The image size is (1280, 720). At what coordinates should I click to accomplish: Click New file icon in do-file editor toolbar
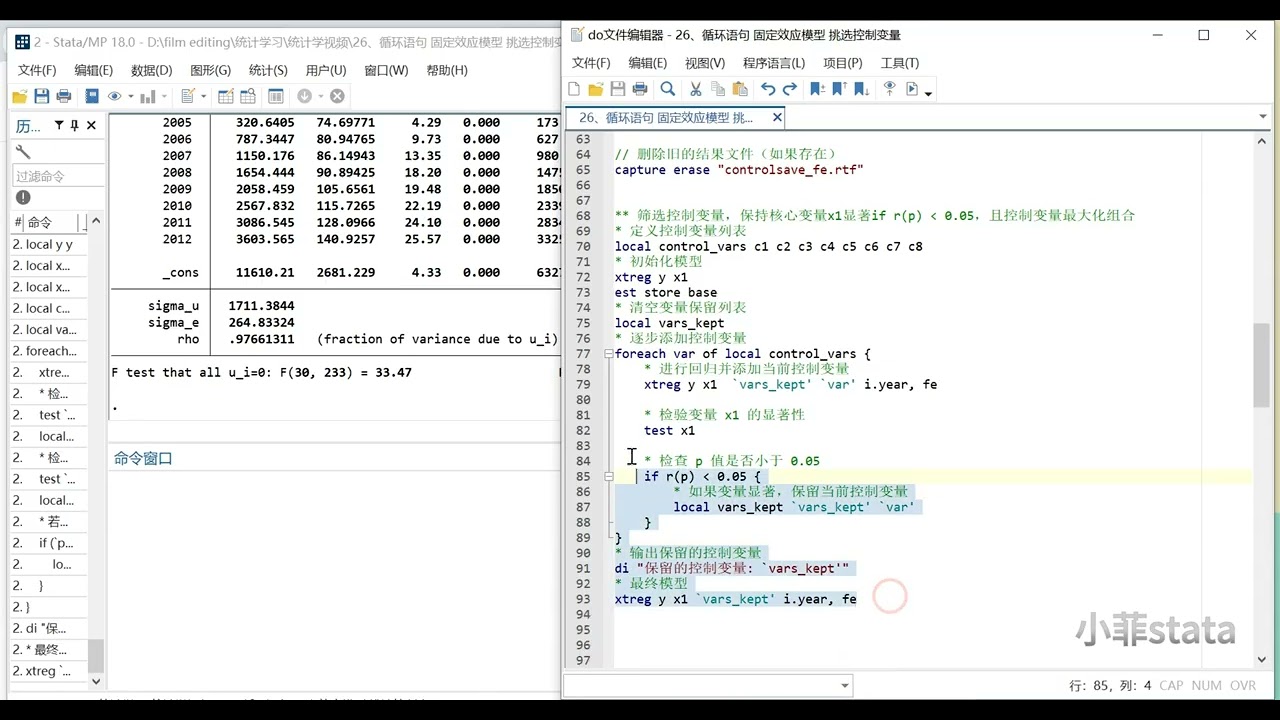(574, 89)
